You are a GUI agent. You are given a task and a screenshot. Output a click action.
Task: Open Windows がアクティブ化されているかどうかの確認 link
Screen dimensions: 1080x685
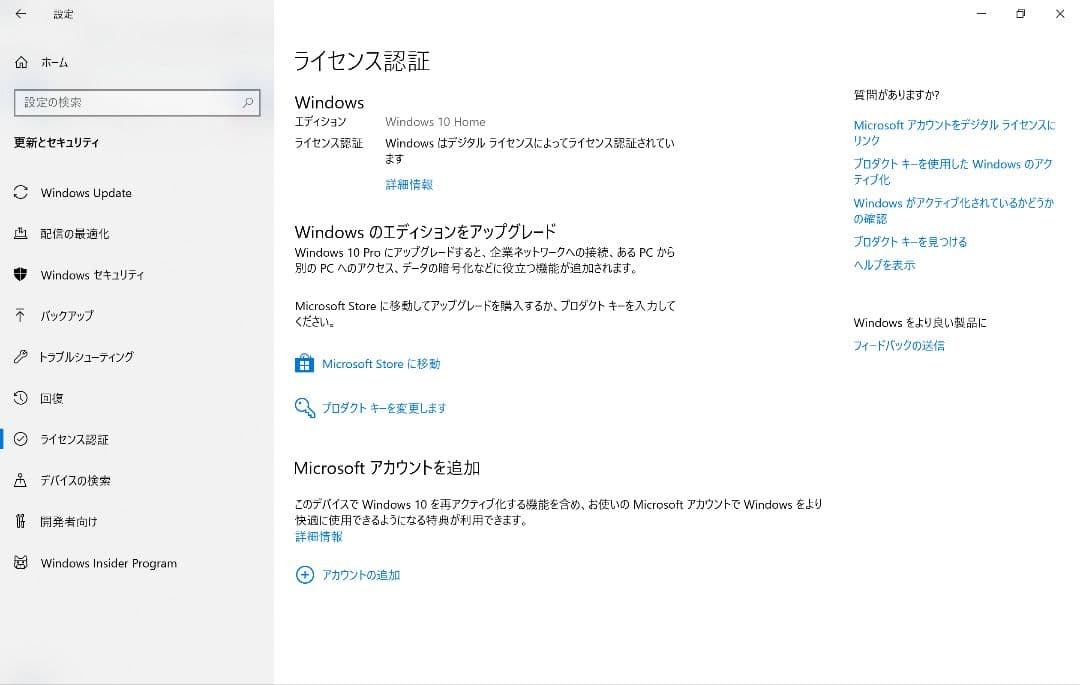pyautogui.click(x=953, y=211)
